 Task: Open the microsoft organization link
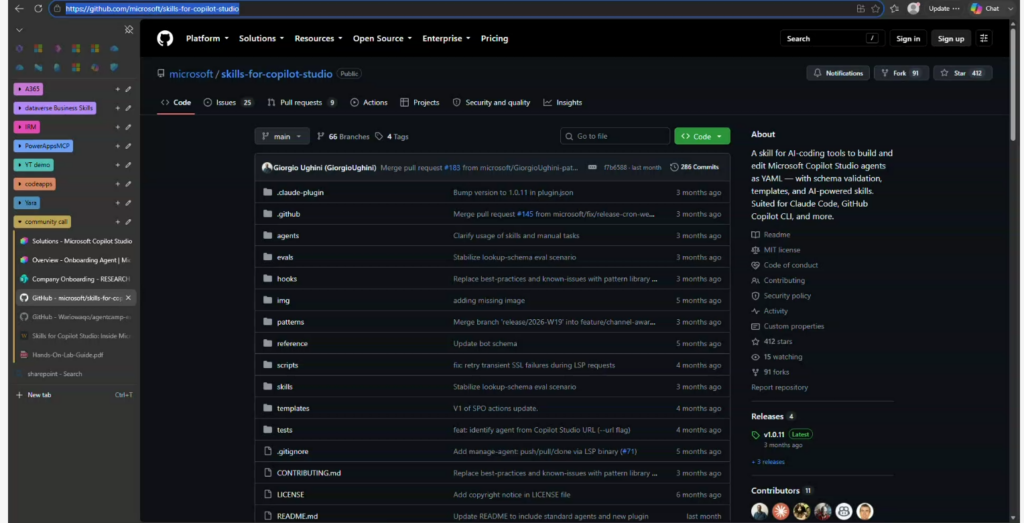point(191,74)
